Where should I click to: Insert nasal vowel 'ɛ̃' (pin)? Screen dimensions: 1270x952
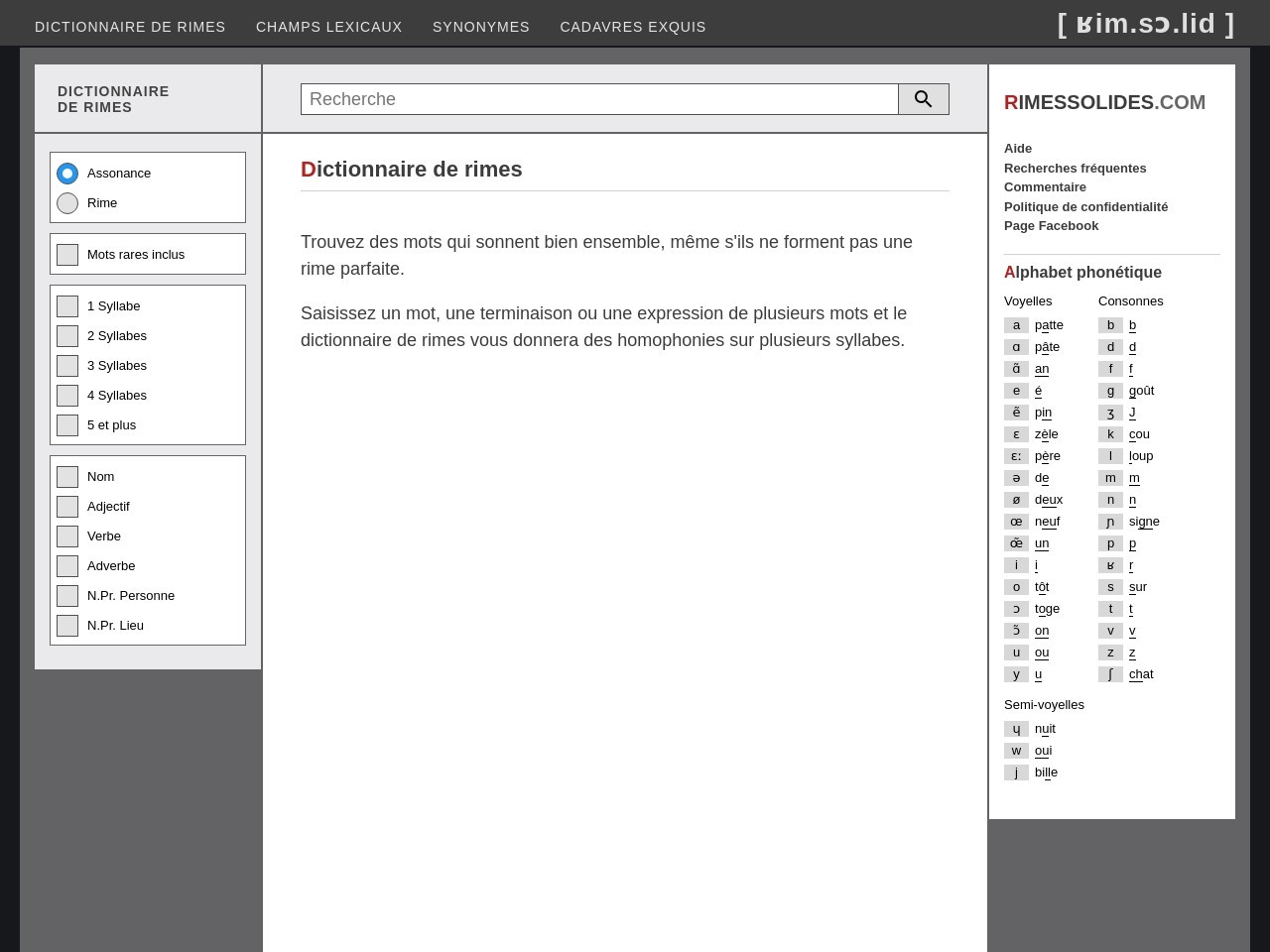(1016, 413)
